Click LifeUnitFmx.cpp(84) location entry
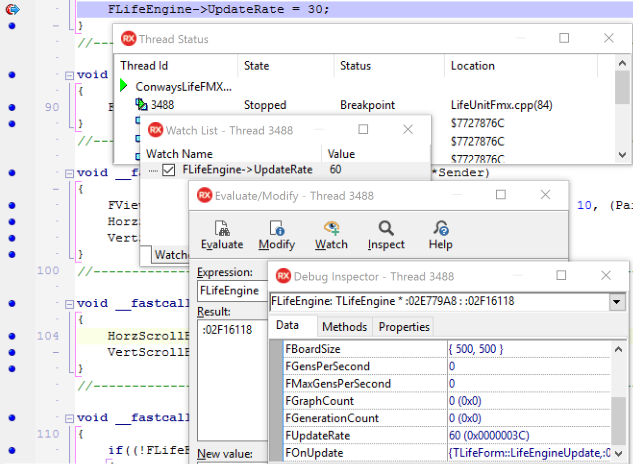The width and height of the screenshot is (633, 464). (x=501, y=105)
